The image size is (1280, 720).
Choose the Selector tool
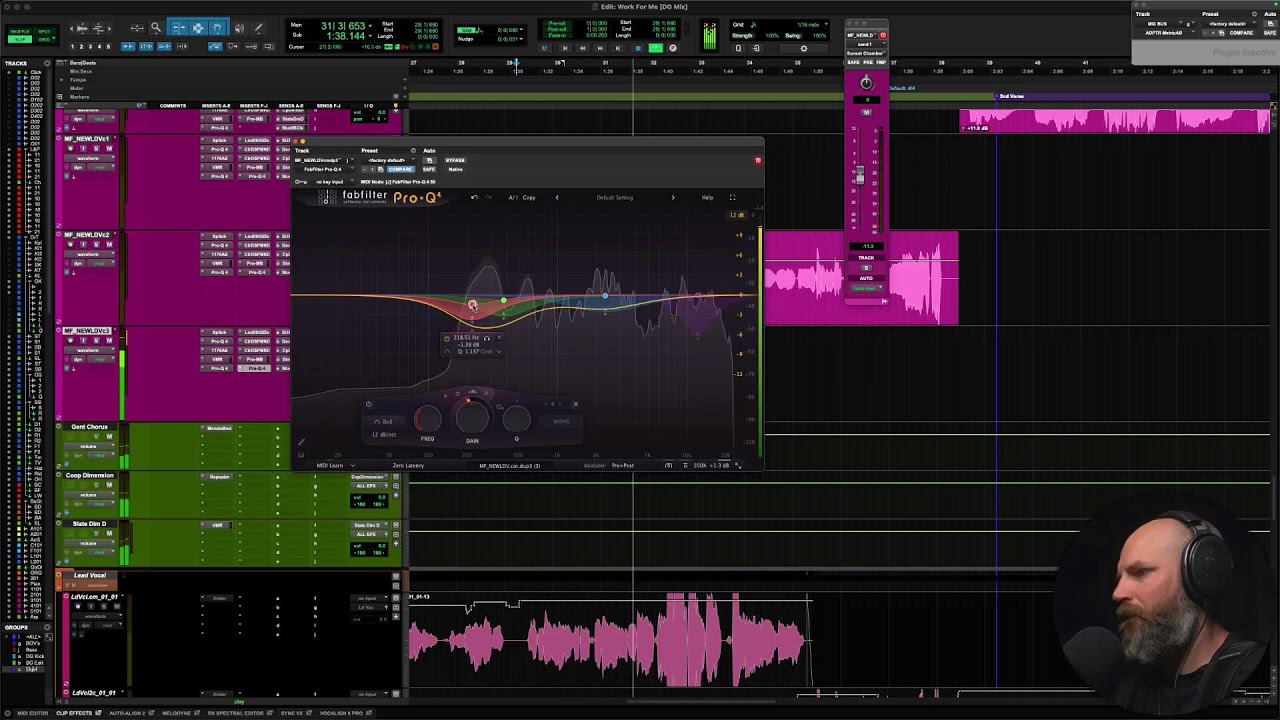coord(198,28)
